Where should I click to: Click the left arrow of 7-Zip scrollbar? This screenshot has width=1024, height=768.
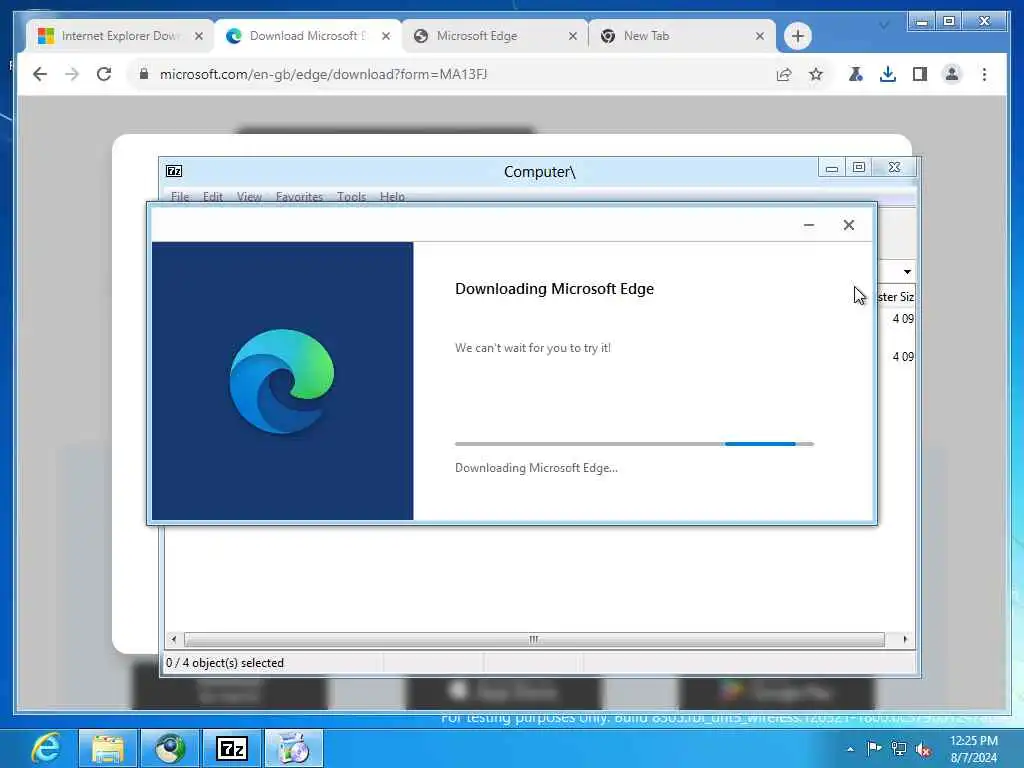174,639
